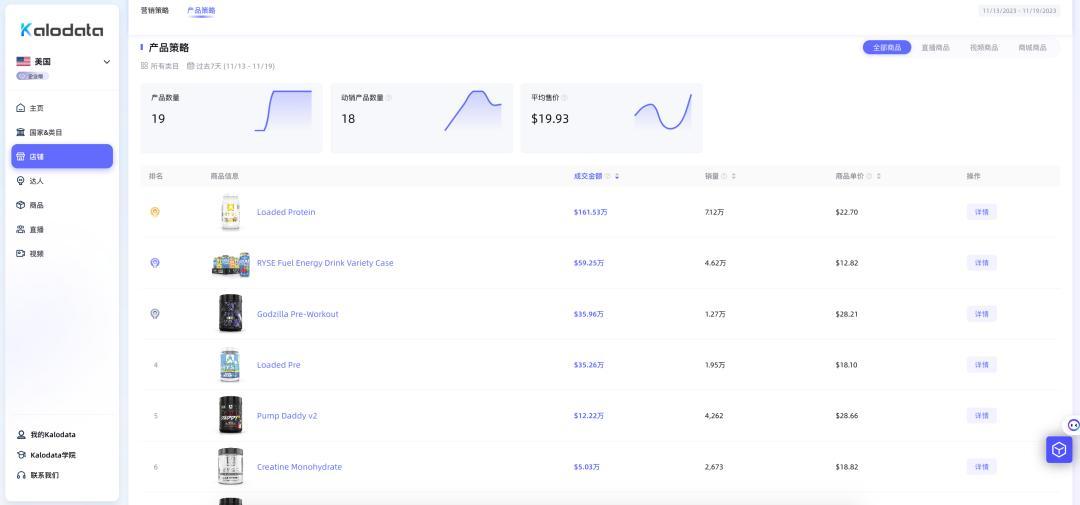Click the 企业版 plan badge
This screenshot has width=1080, height=505.
pyautogui.click(x=32, y=76)
